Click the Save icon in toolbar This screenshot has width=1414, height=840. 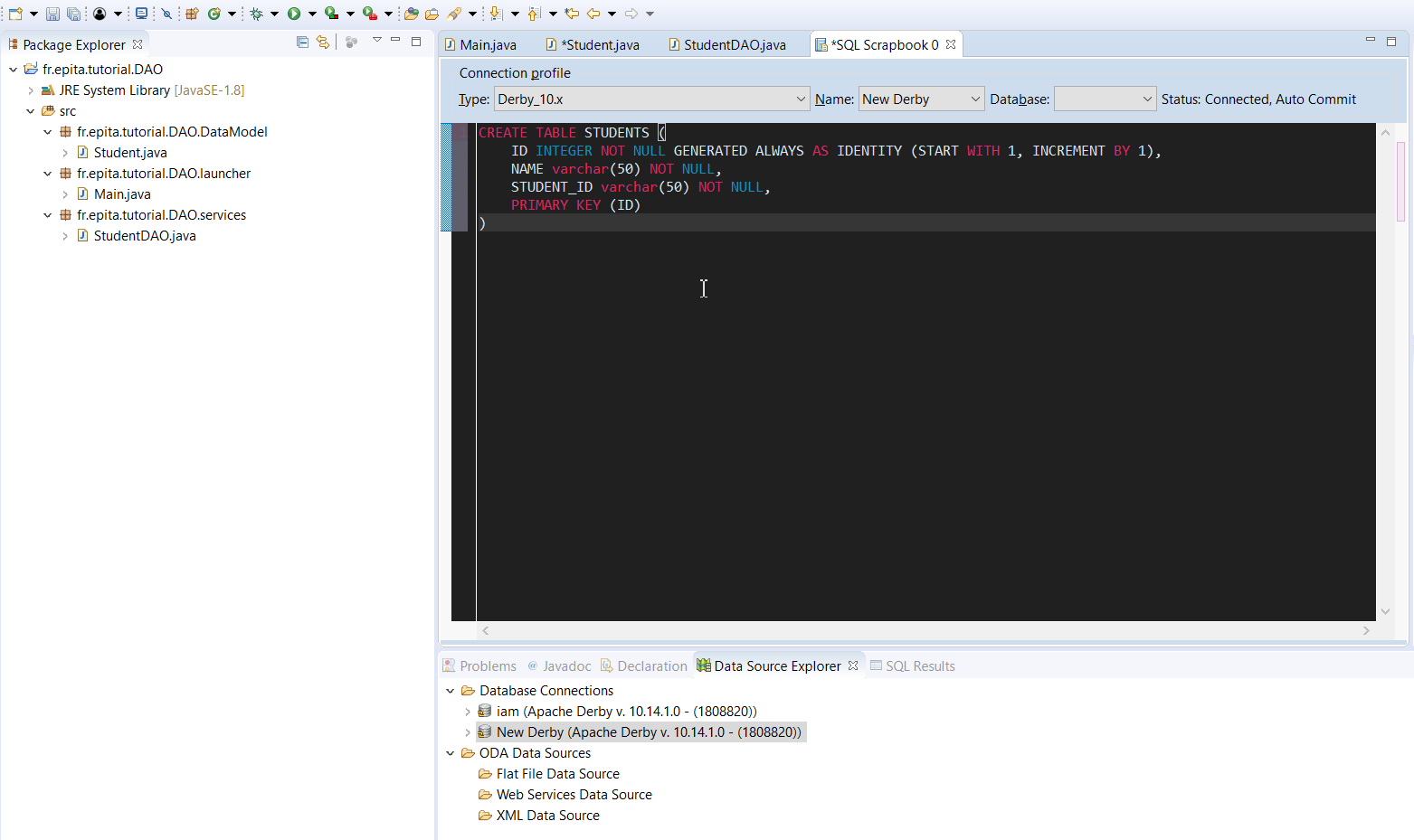tap(52, 14)
